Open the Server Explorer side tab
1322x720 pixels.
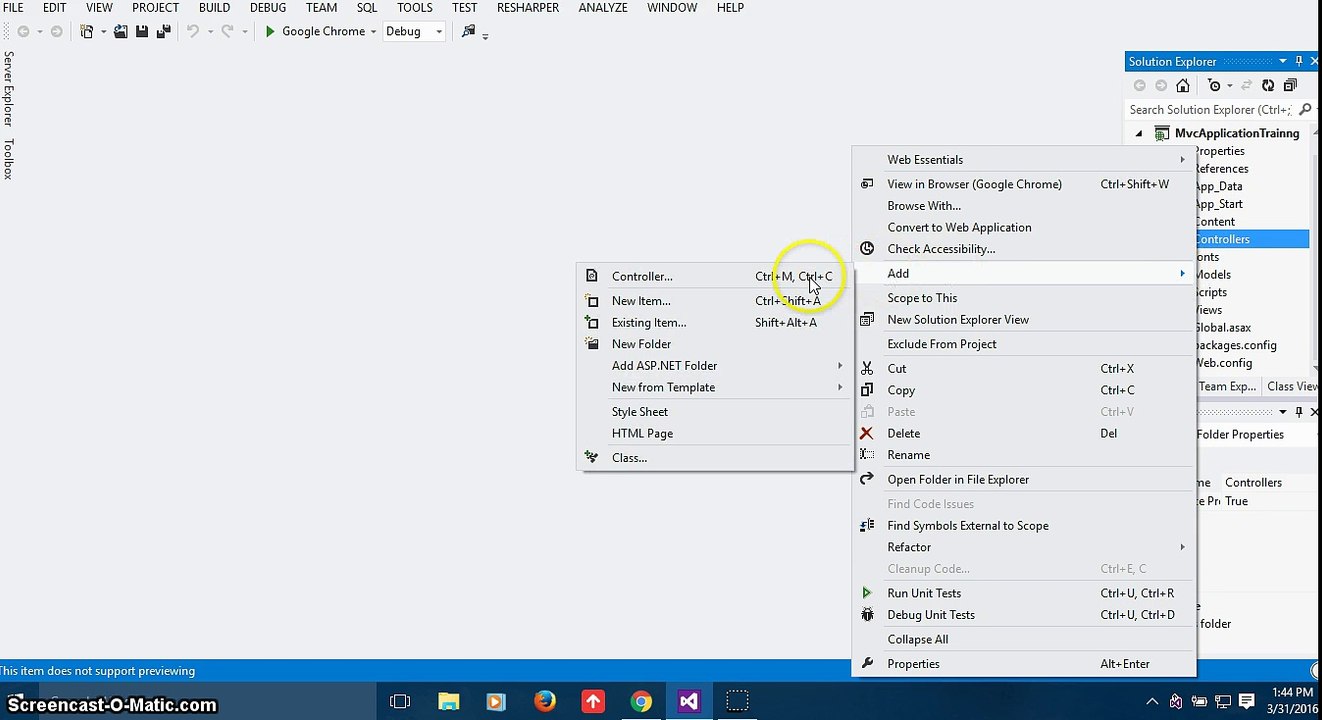click(8, 89)
